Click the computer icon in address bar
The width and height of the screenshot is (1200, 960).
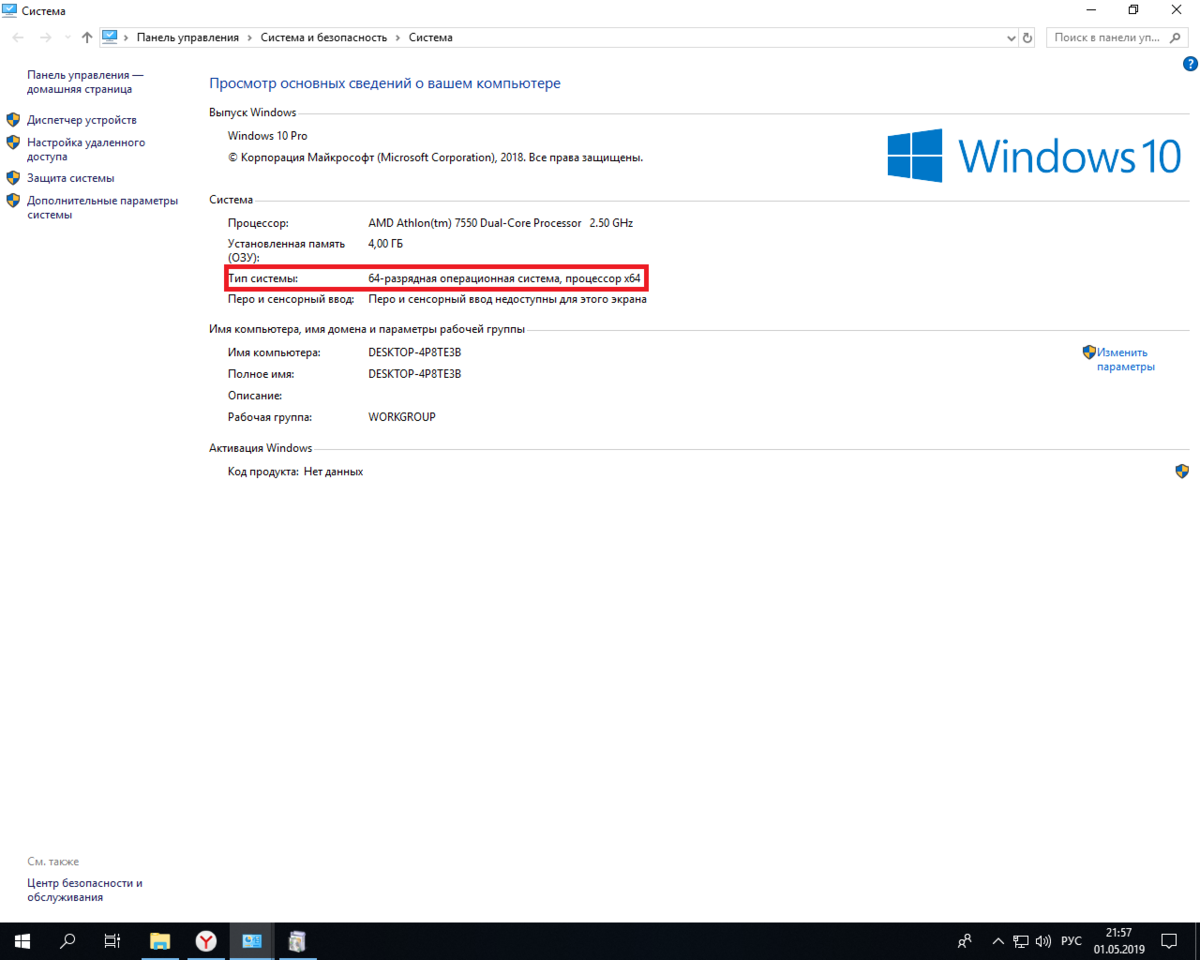tap(110, 37)
